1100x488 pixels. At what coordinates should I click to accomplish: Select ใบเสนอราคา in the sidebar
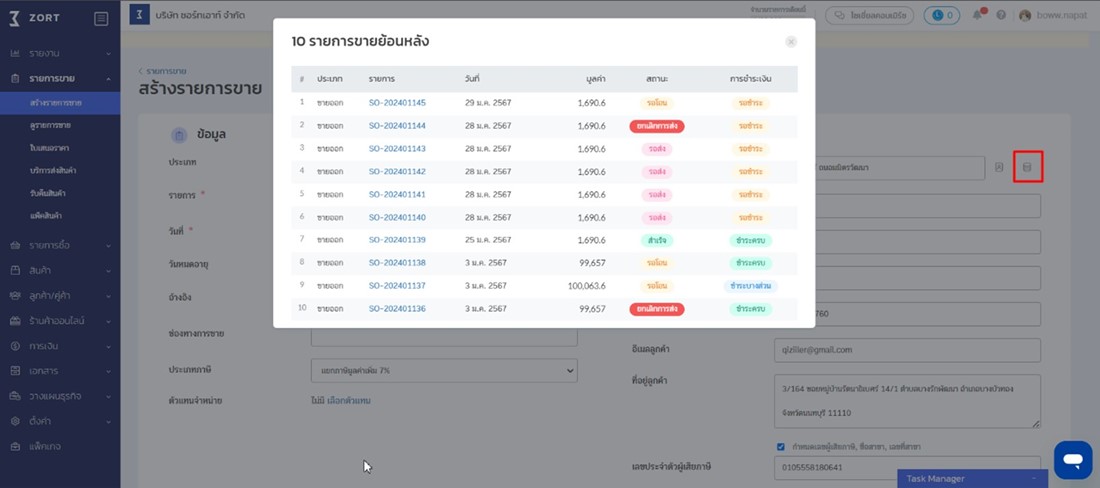click(x=48, y=148)
